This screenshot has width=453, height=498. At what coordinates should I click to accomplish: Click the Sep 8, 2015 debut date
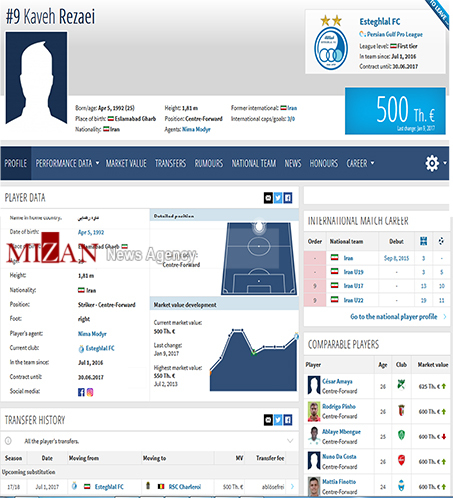point(396,258)
